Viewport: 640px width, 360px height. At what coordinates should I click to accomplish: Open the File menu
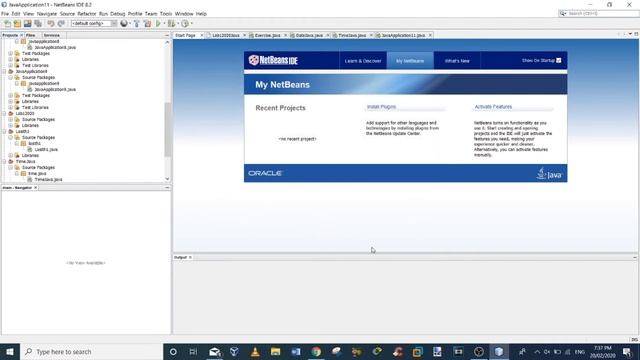[x=5, y=14]
